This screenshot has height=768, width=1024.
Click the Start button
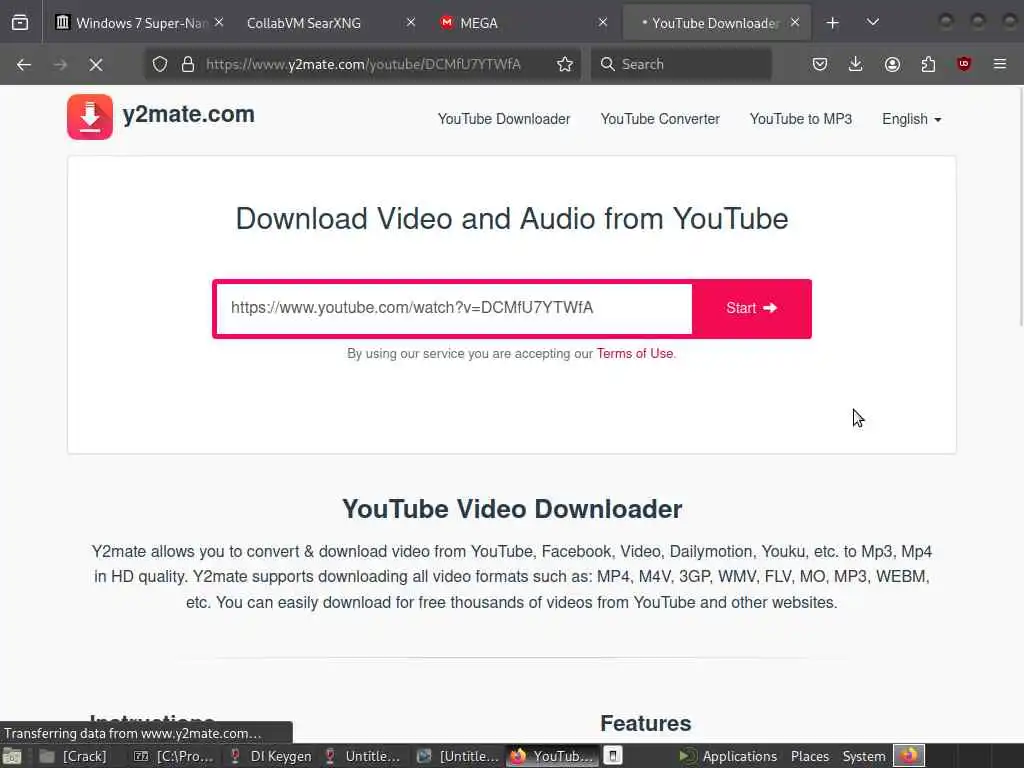[752, 308]
